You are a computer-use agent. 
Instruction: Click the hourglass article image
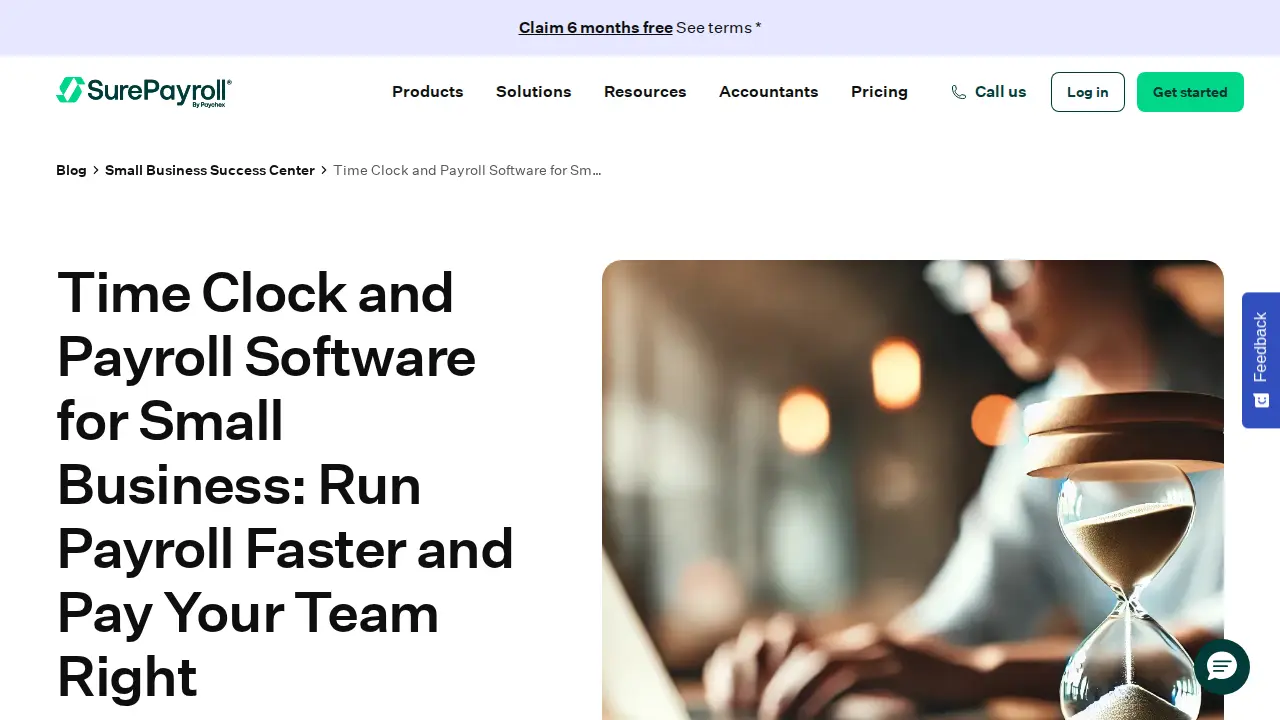tap(913, 490)
